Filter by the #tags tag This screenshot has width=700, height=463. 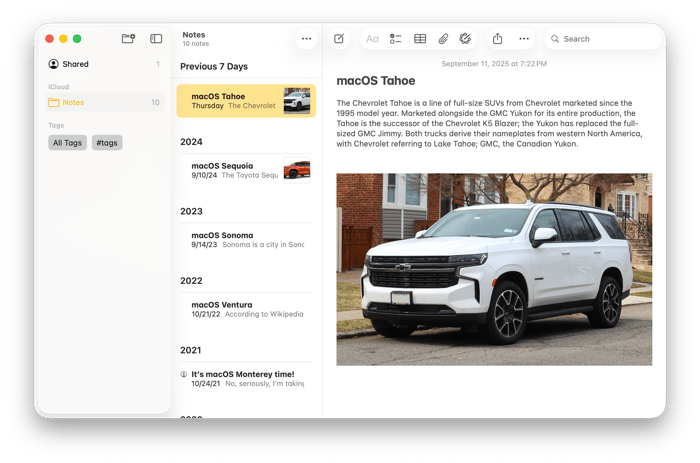(x=107, y=143)
